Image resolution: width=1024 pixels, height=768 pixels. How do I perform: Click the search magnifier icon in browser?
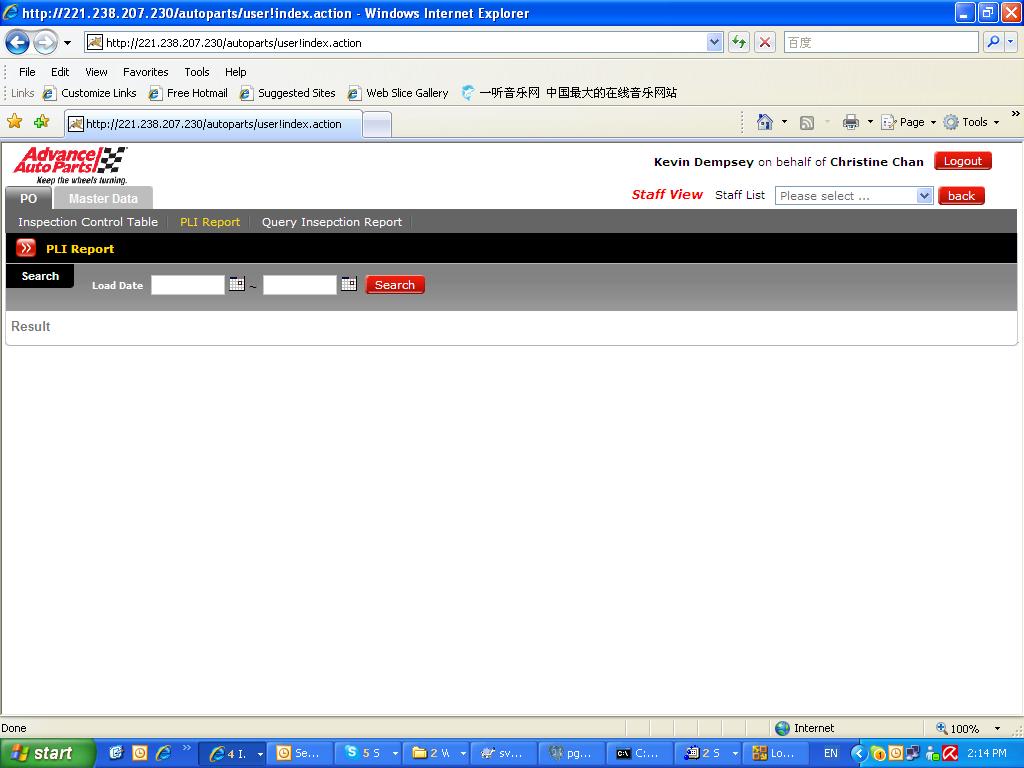coord(993,42)
